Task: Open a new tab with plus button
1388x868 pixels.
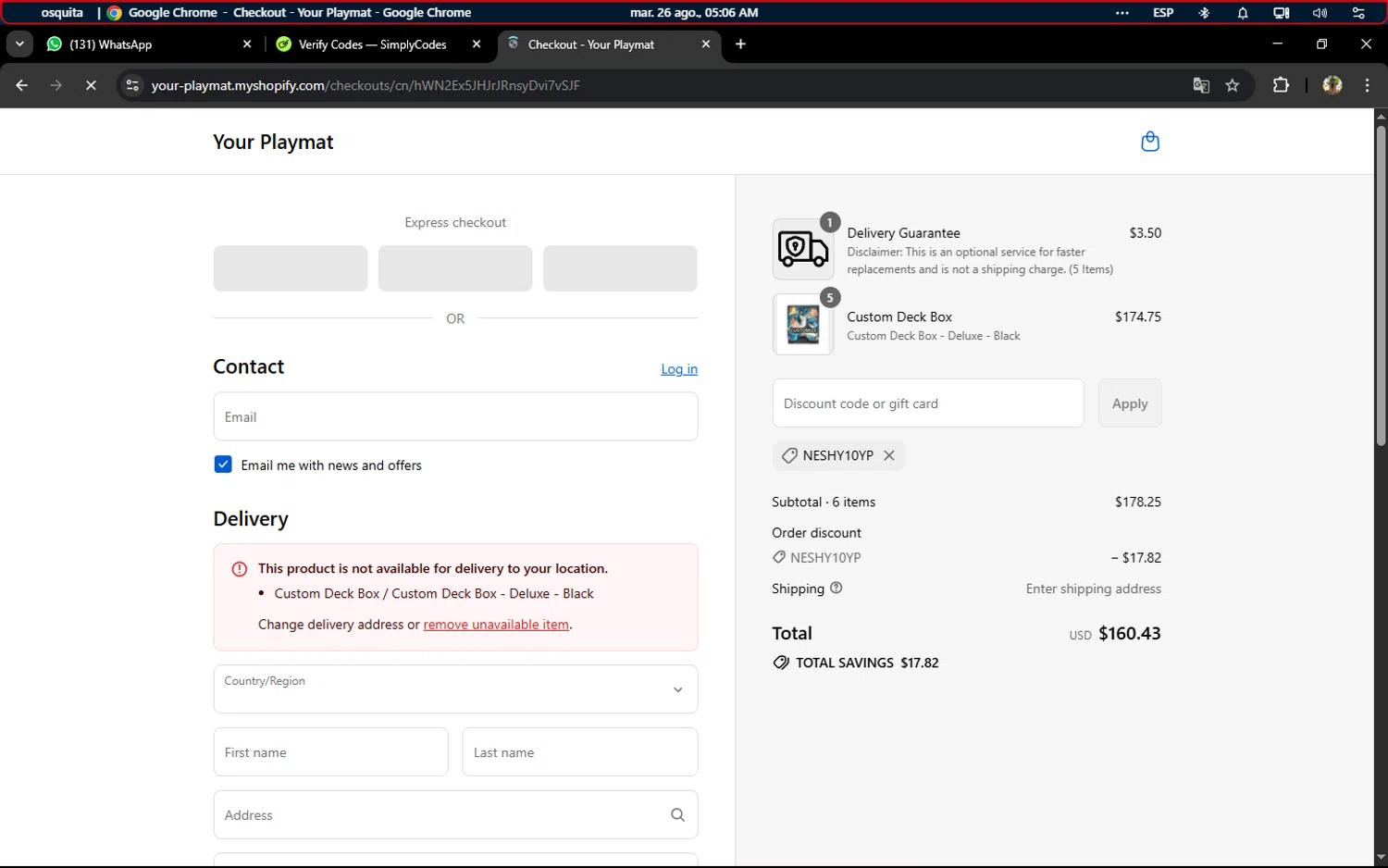Action: 740,43
